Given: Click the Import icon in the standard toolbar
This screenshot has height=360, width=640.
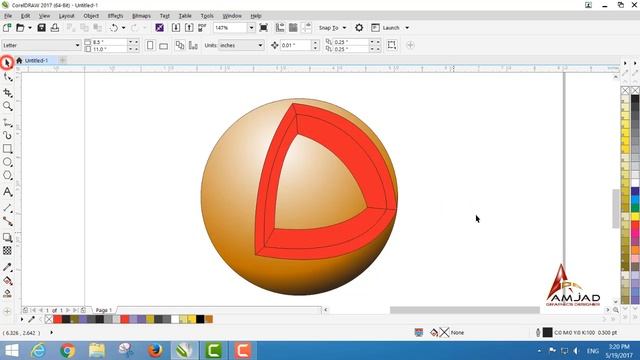Looking at the screenshot, I should (176, 28).
